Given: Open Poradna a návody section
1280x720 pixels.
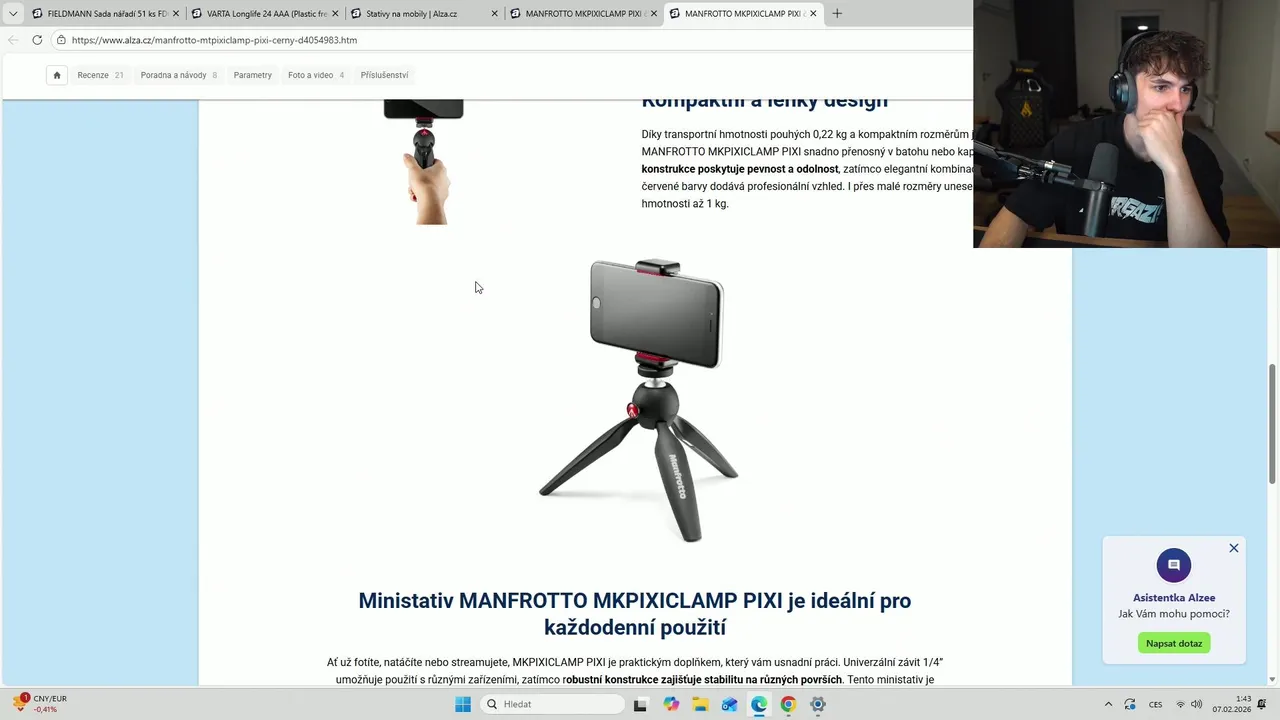Looking at the screenshot, I should (x=178, y=75).
